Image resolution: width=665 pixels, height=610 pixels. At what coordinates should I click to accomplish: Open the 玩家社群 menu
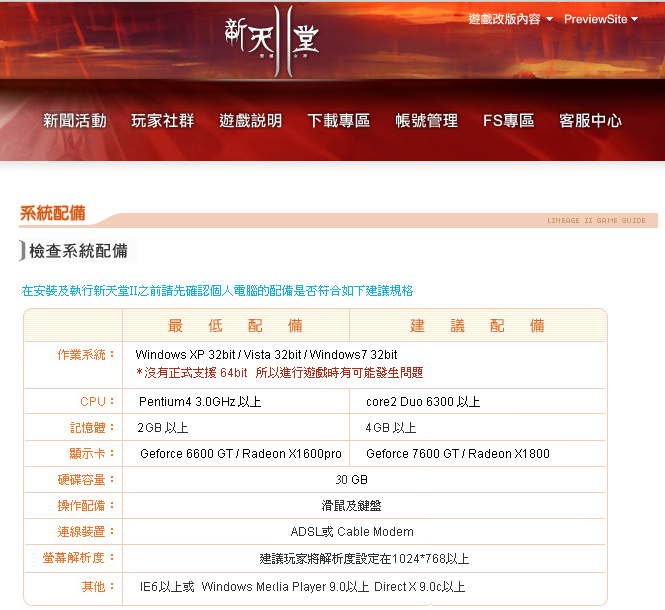point(162,121)
